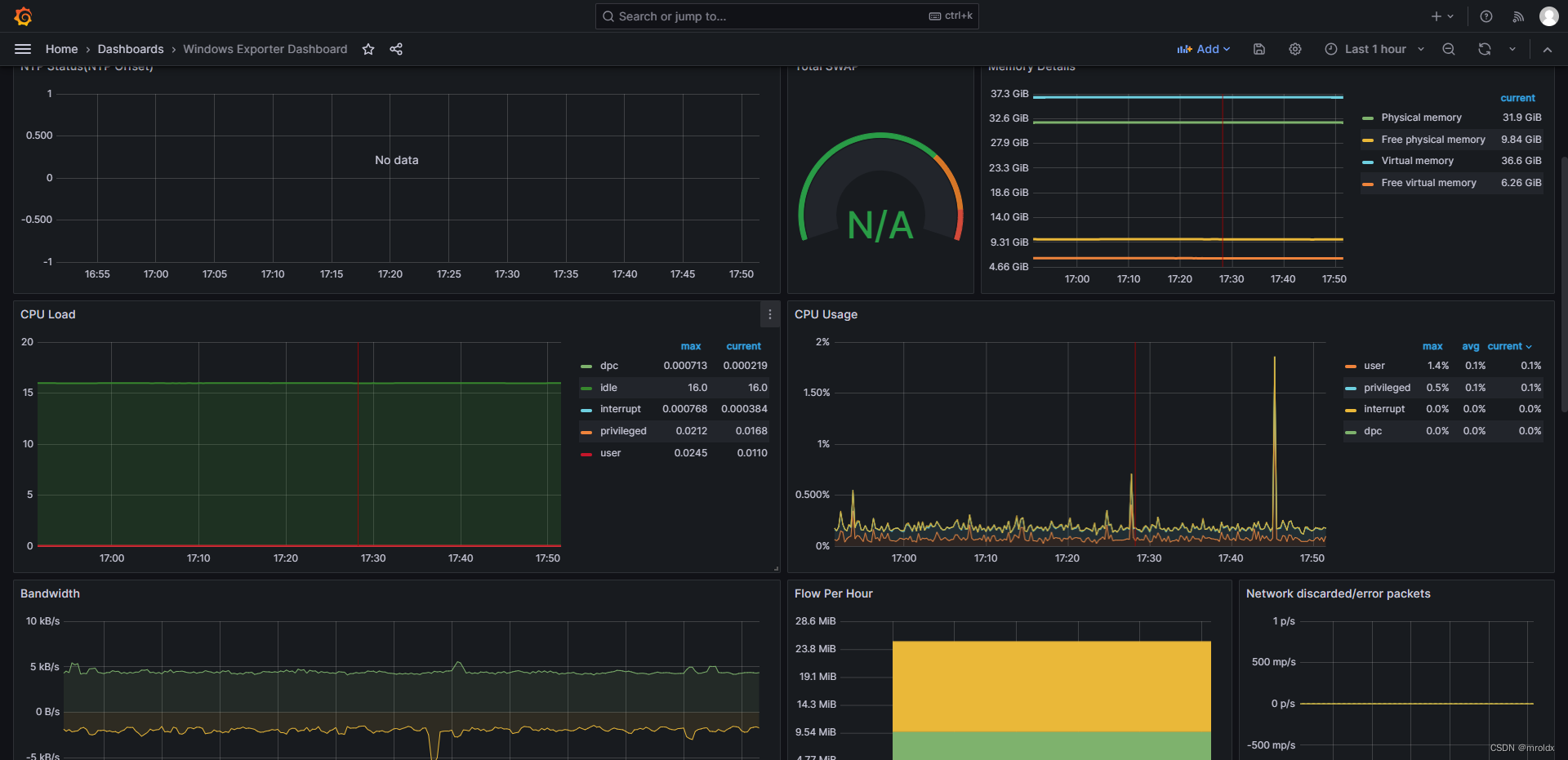
Task: Click the Bandwidth panel title
Action: (x=50, y=593)
